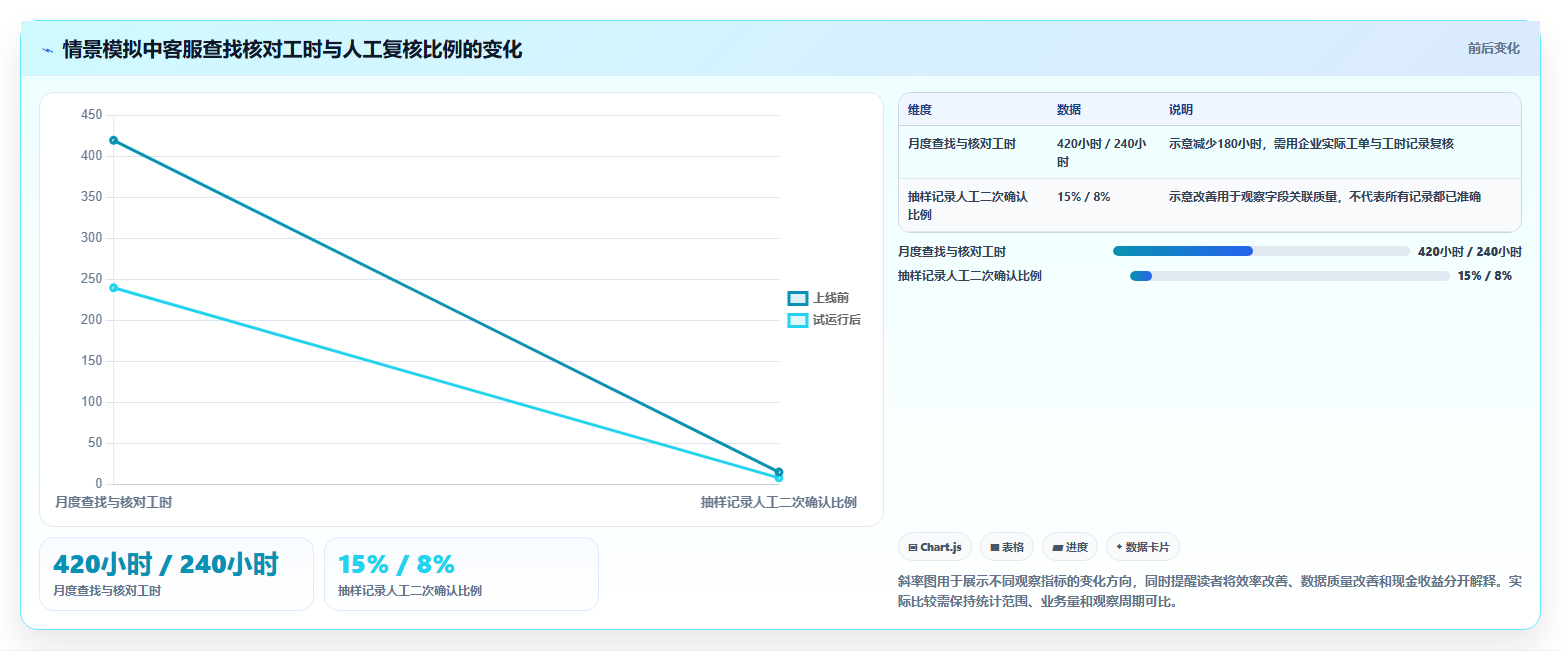Screen dimensions: 1561x651
Task: Click progress value text 15% / 8%
Action: click(x=1484, y=276)
